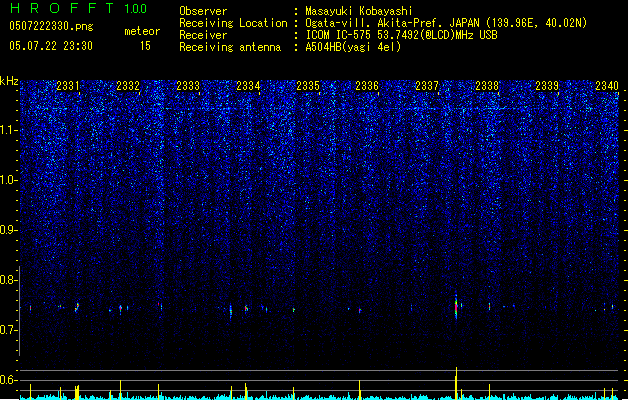Click the strong meteor echo just after 2337
The image size is (629, 400).
[456, 307]
